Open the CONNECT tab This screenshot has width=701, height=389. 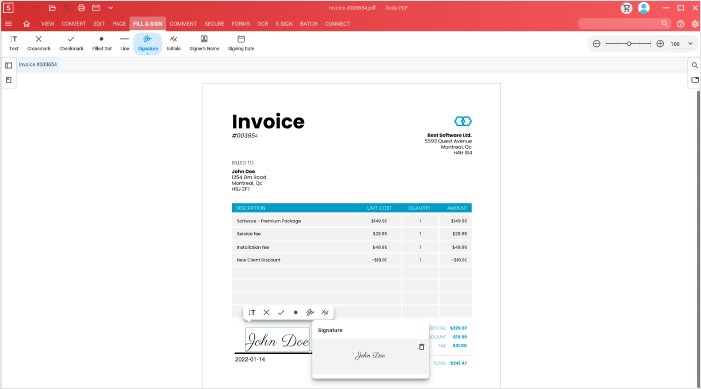coord(337,24)
